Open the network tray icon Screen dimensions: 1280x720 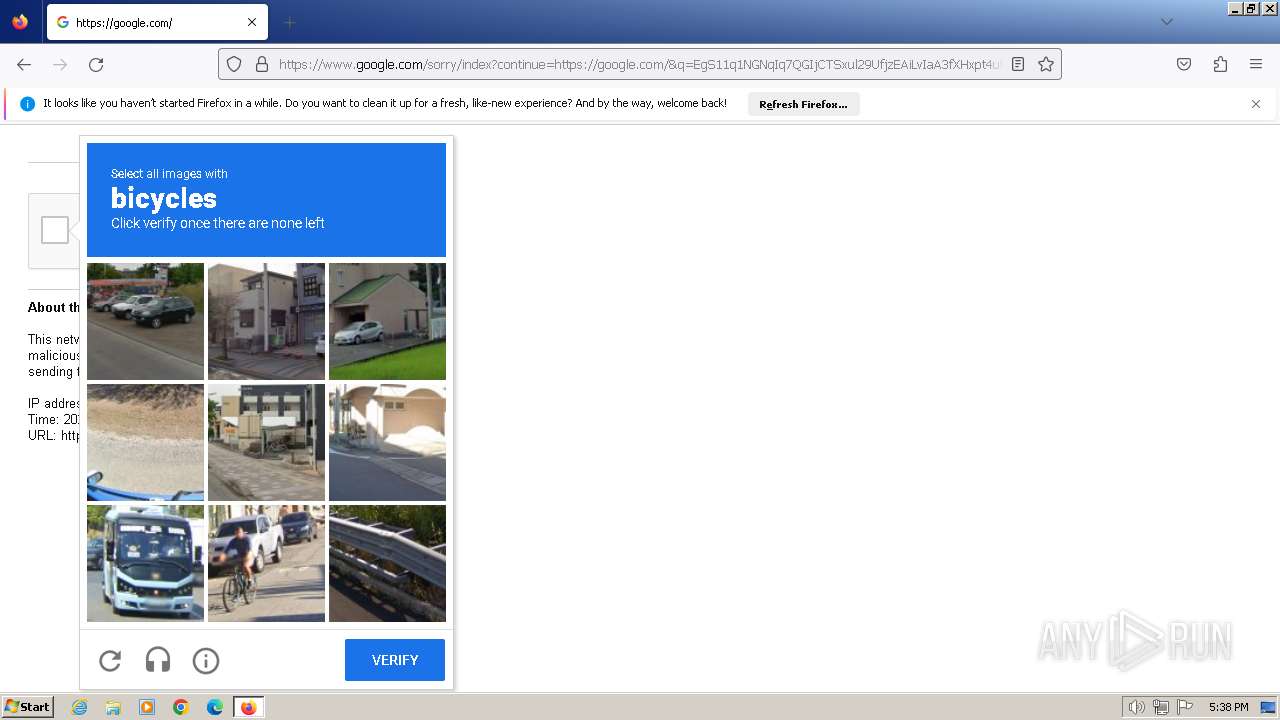(1161, 707)
